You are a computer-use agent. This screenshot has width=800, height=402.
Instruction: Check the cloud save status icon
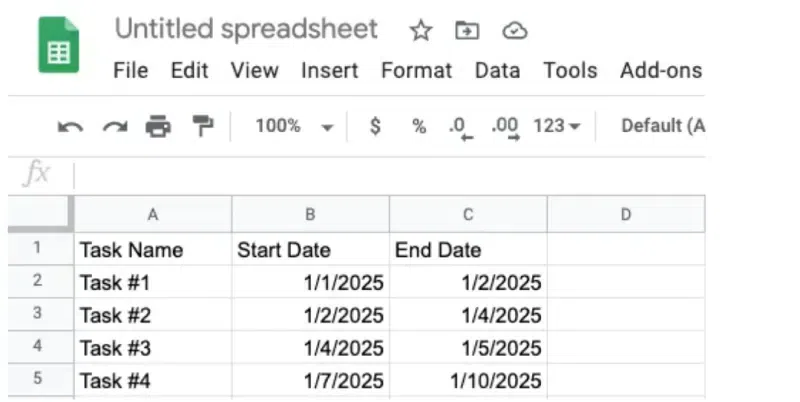point(514,31)
